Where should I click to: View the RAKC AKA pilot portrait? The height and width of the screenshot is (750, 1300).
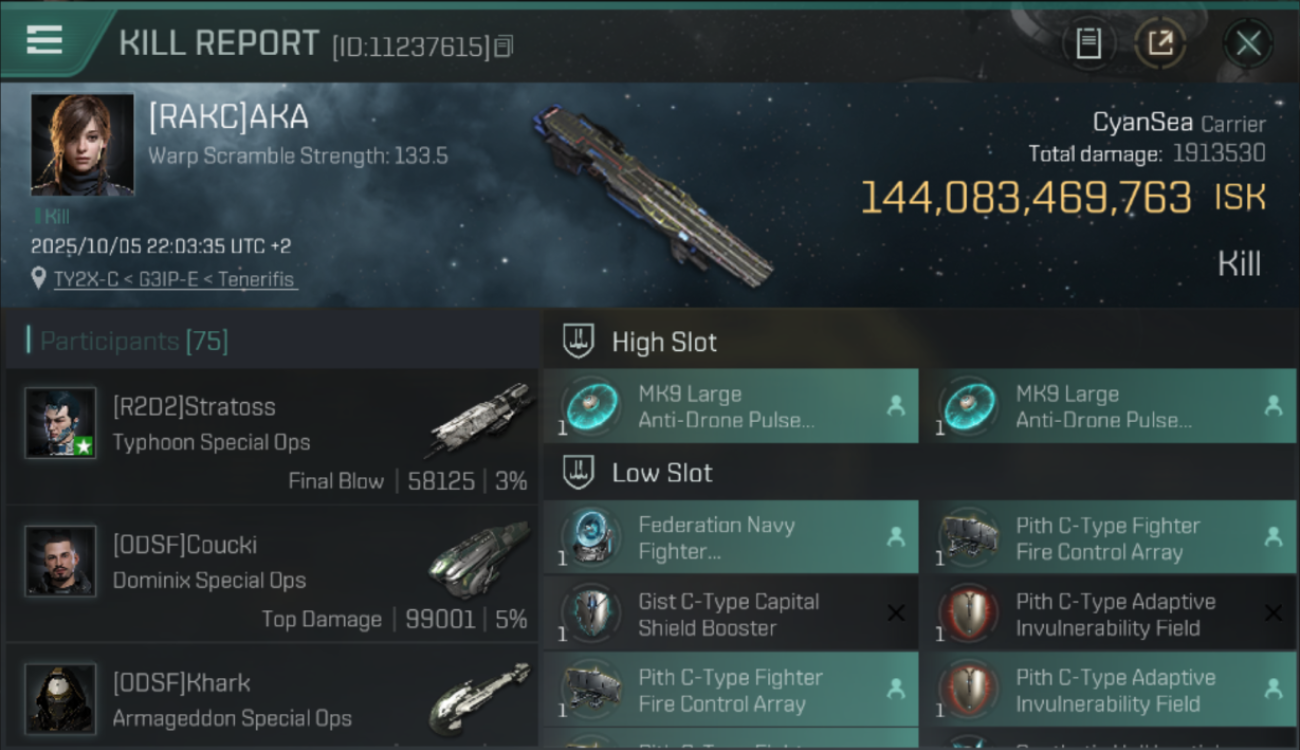pos(82,145)
